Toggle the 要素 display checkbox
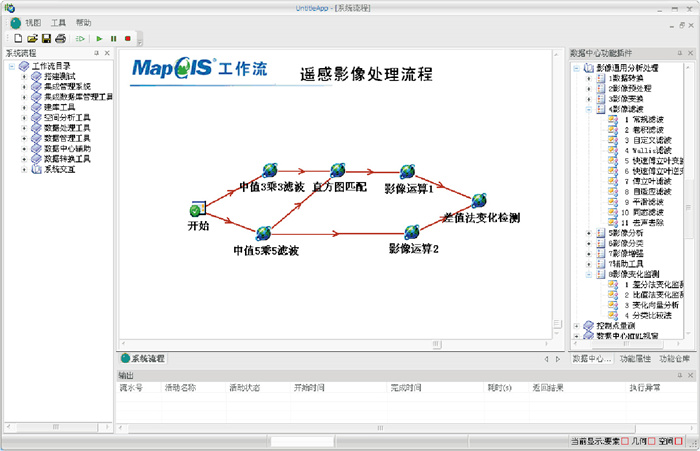700x451 pixels. (625, 441)
